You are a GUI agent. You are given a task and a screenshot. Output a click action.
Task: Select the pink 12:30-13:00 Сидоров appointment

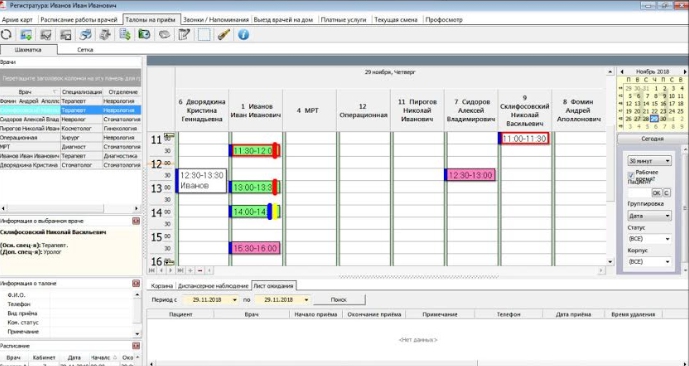[470, 175]
